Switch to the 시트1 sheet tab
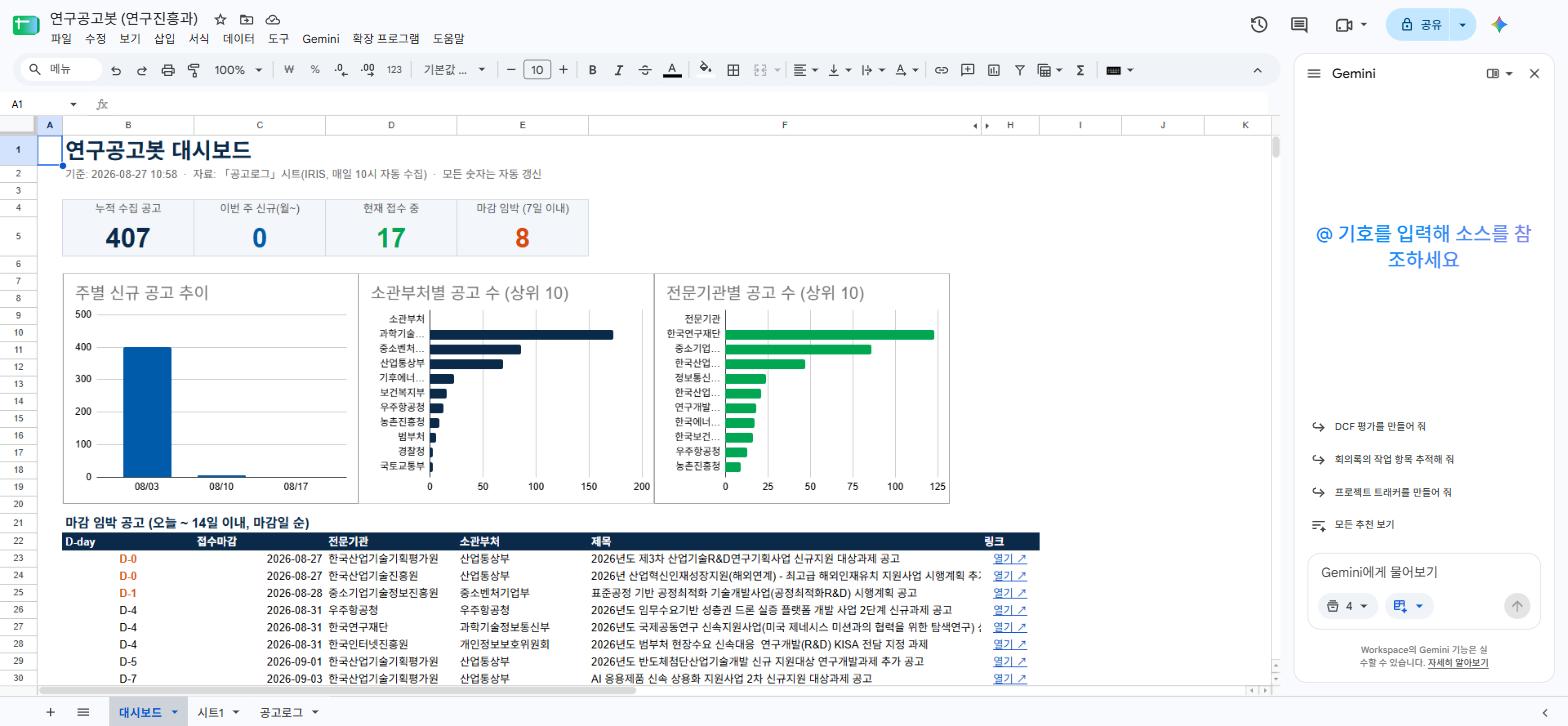 [210, 712]
